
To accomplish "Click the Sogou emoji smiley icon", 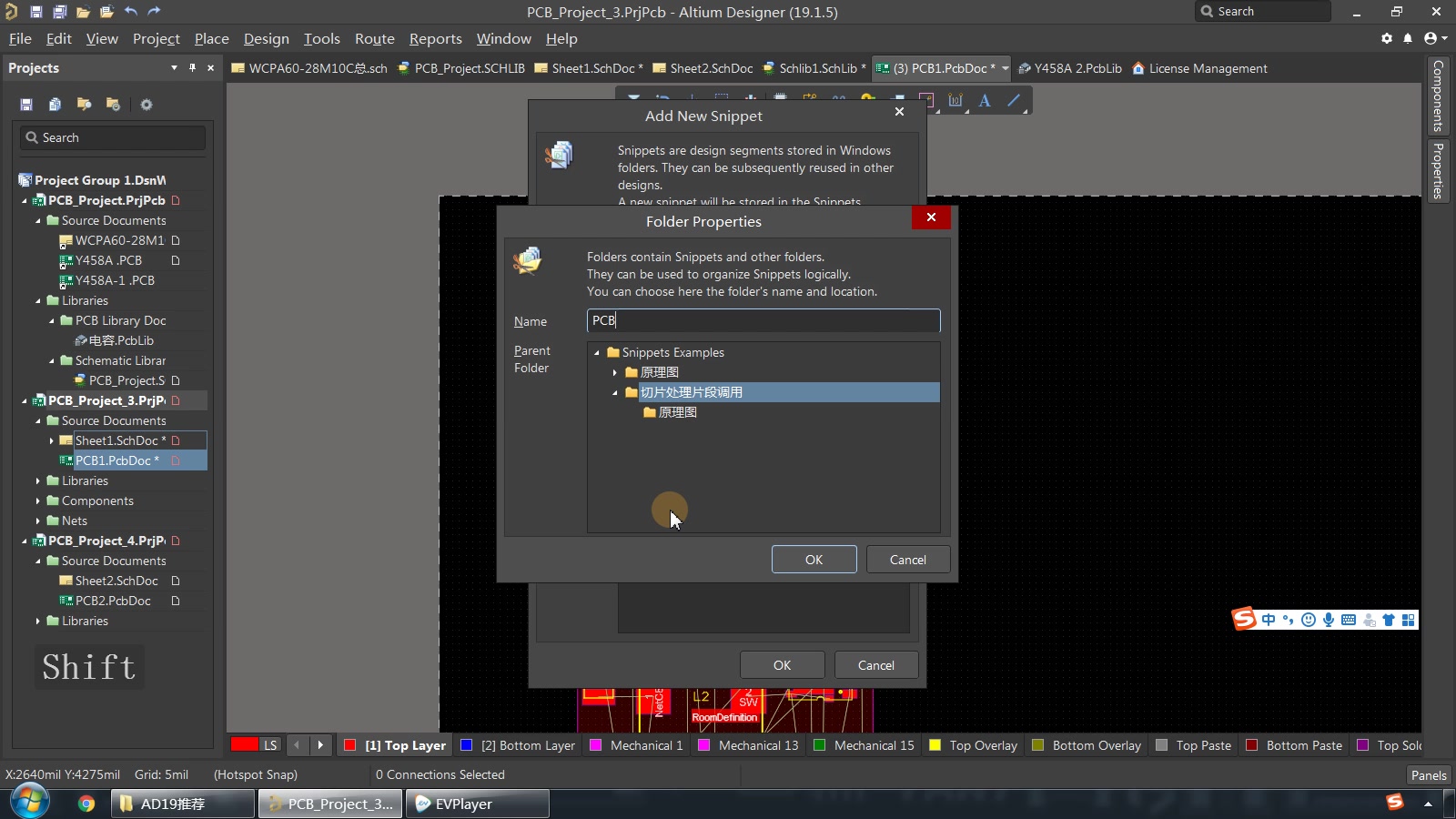I will 1309,620.
